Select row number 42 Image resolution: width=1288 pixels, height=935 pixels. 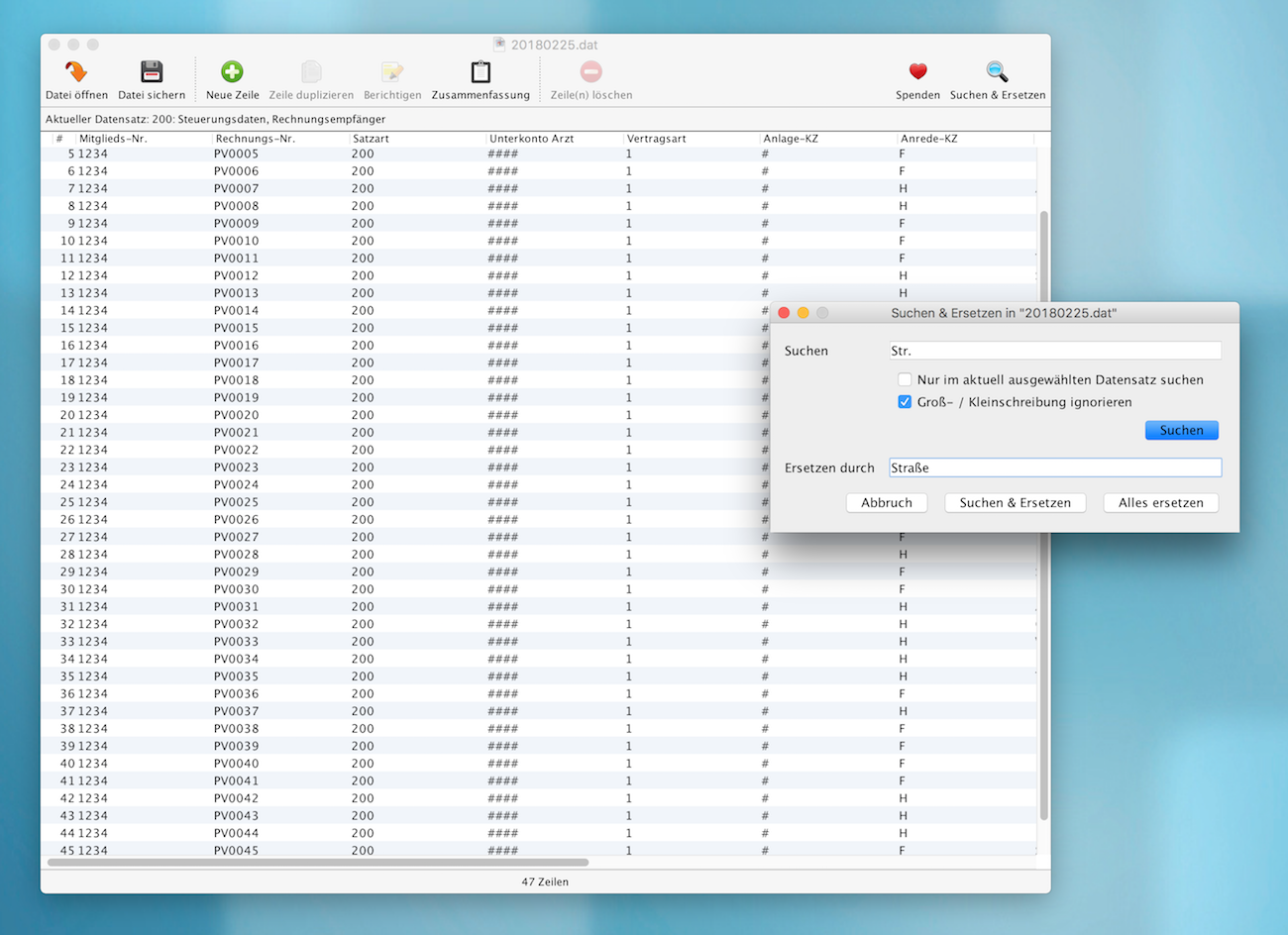[x=67, y=798]
